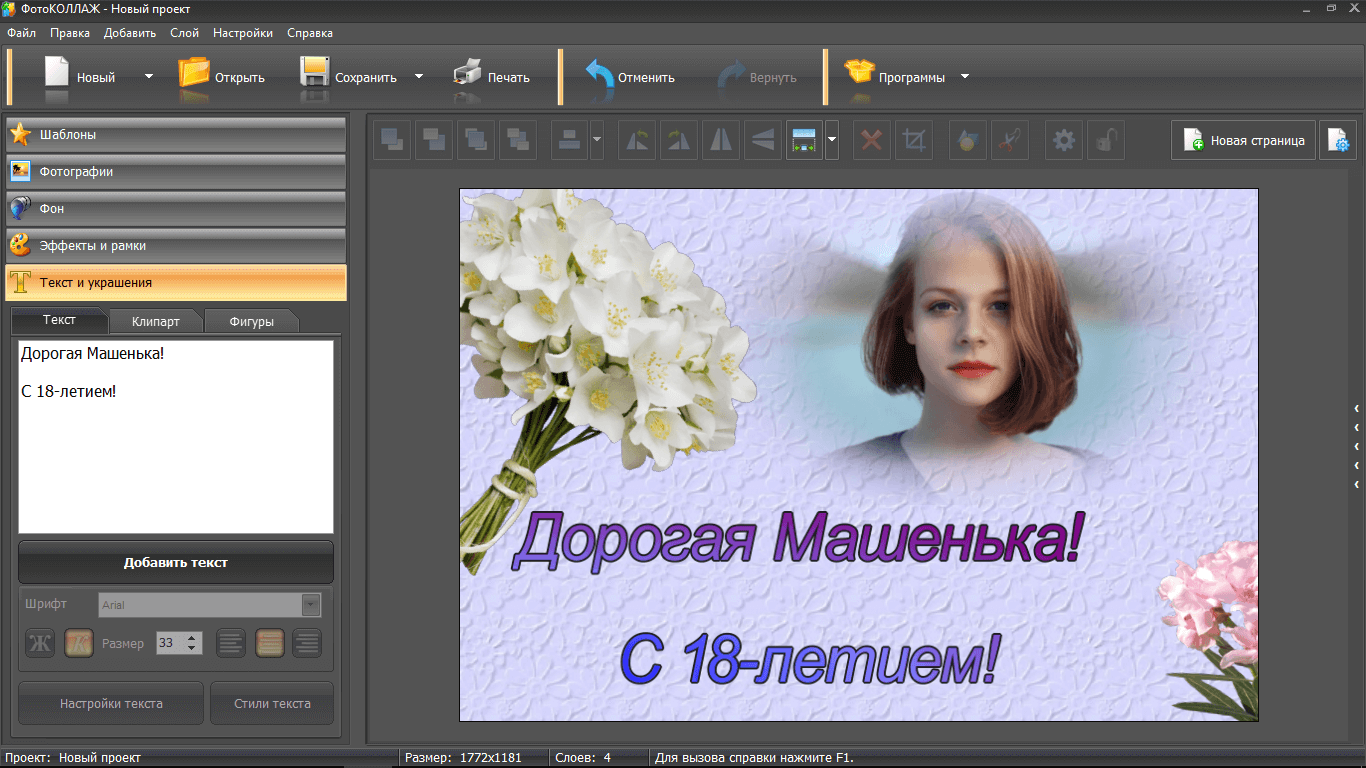The image size is (1366, 768).
Task: Increase the Размер font size with up arrow
Action: coord(193,638)
